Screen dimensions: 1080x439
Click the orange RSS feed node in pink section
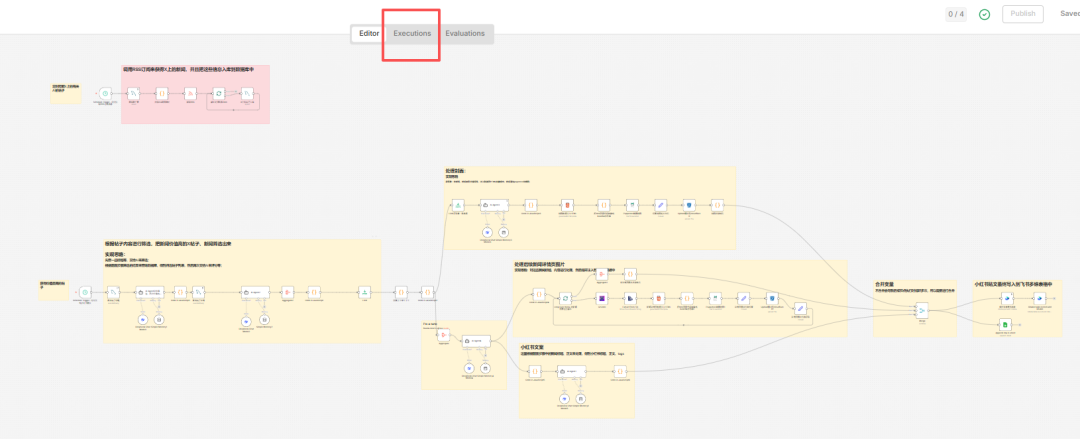pos(190,93)
